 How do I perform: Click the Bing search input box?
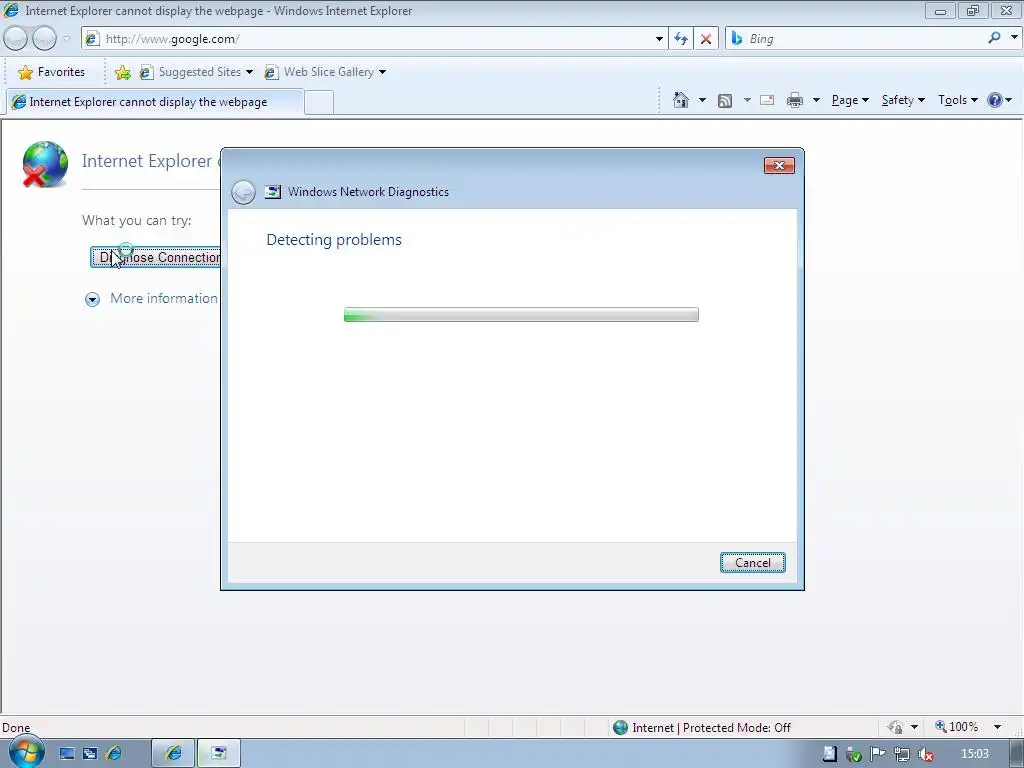coord(865,39)
